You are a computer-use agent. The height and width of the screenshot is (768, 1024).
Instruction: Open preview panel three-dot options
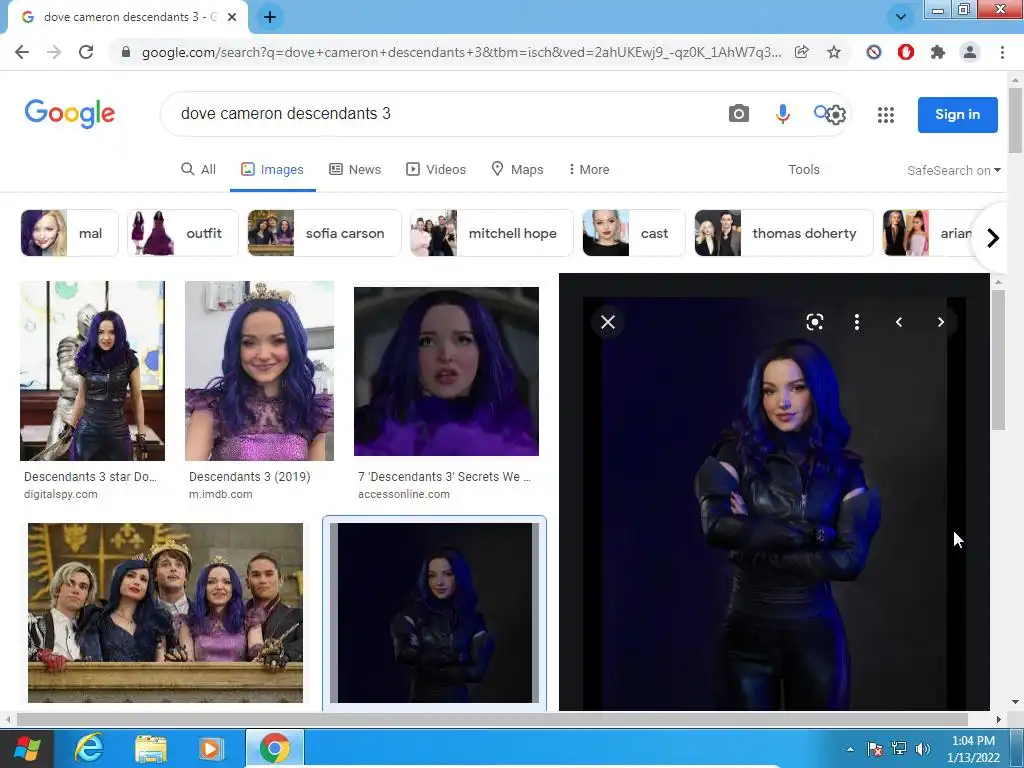coord(857,322)
